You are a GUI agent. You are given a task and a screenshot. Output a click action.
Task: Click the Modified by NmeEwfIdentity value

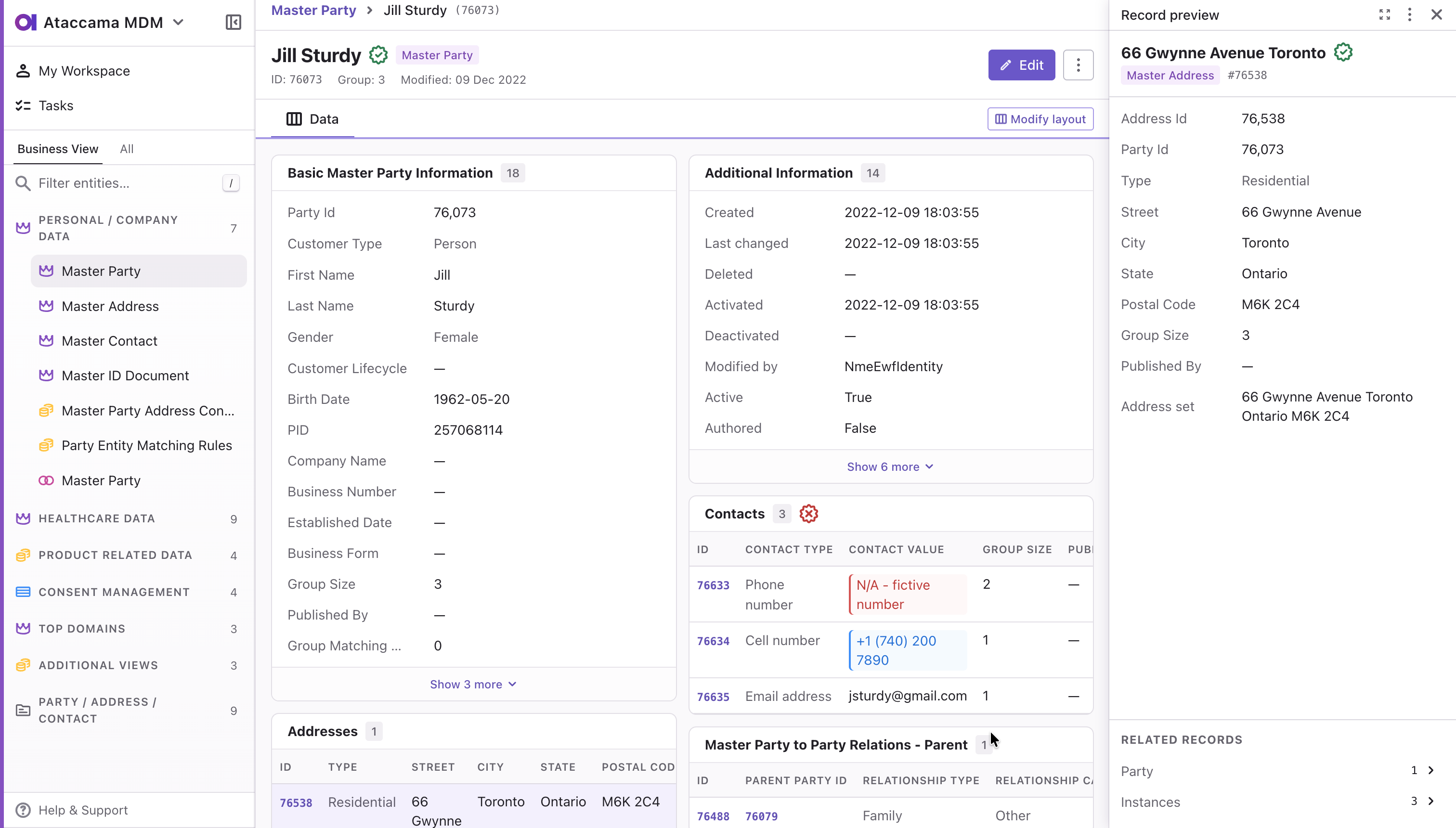pyautogui.click(x=894, y=367)
